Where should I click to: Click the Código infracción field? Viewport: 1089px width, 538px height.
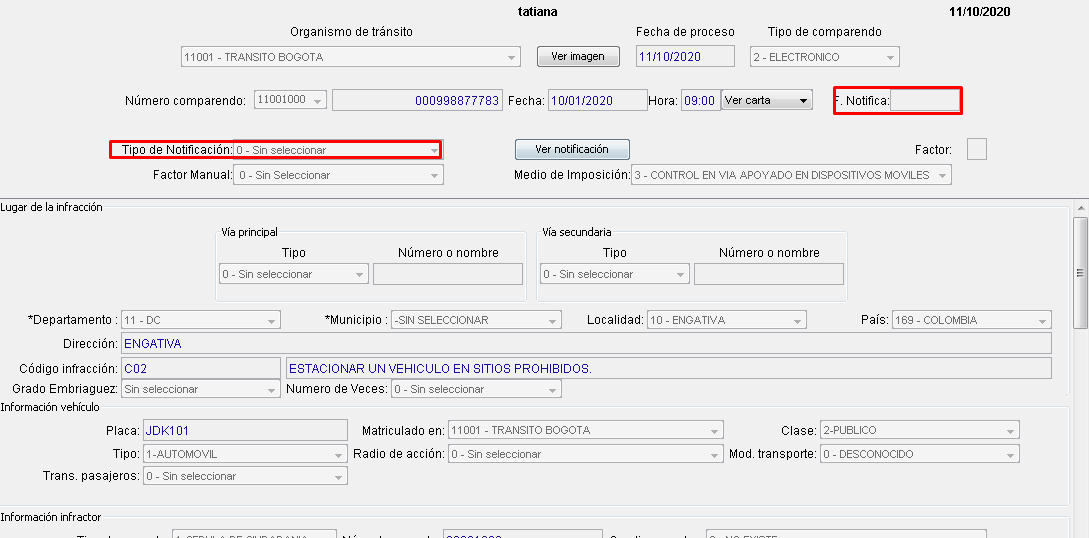(200, 368)
